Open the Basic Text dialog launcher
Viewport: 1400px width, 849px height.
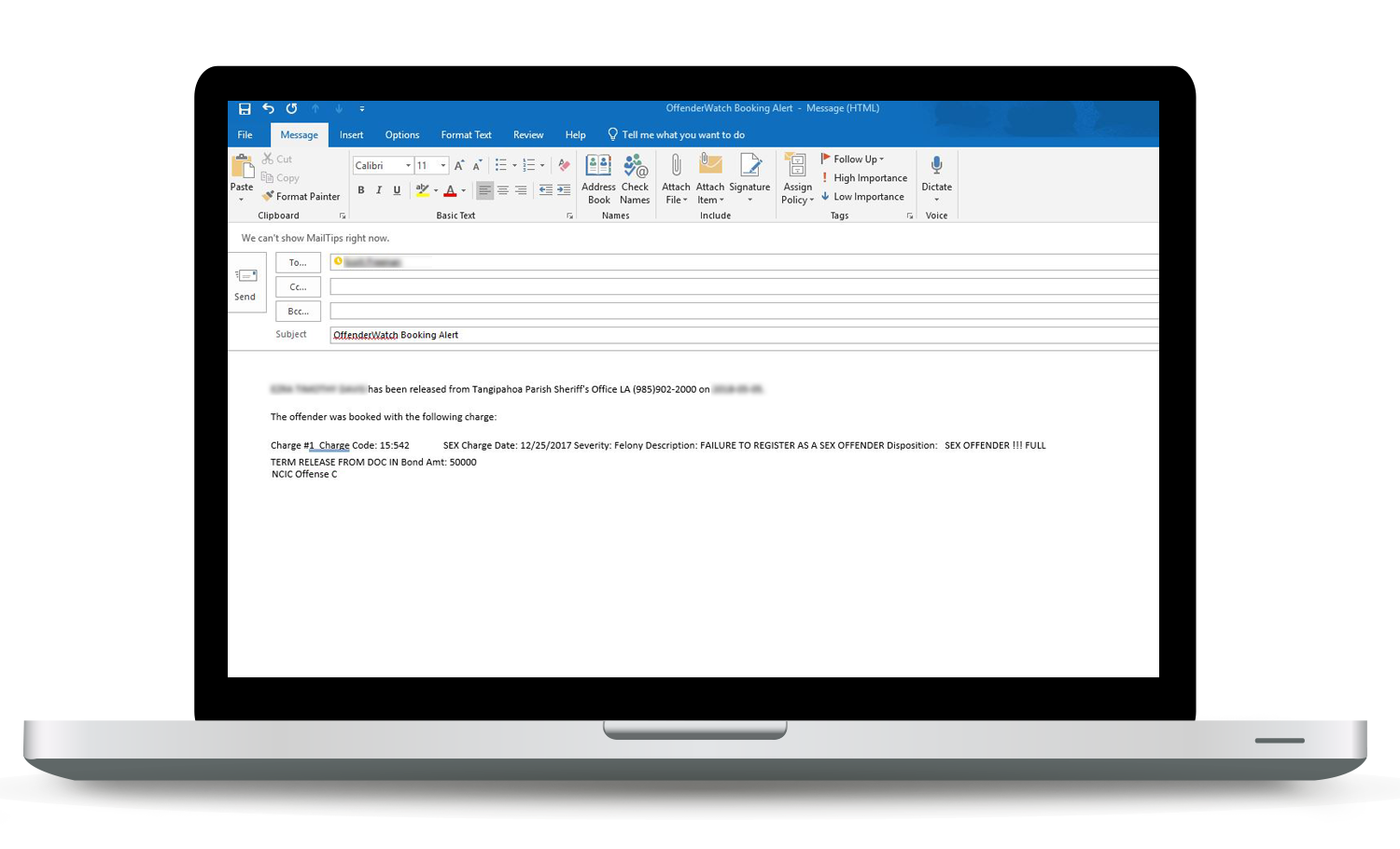pyautogui.click(x=570, y=216)
